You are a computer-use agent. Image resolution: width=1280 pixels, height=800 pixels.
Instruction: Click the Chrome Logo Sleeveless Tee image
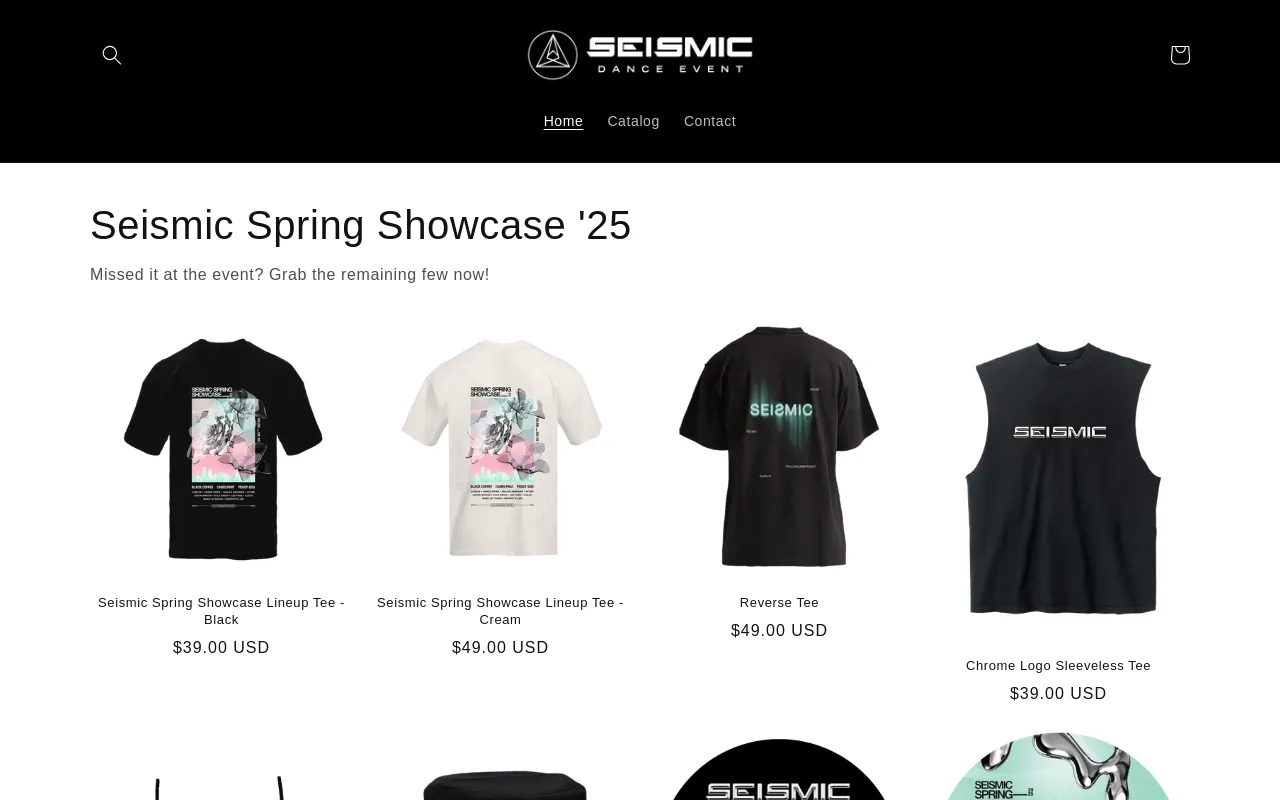[x=1058, y=478]
